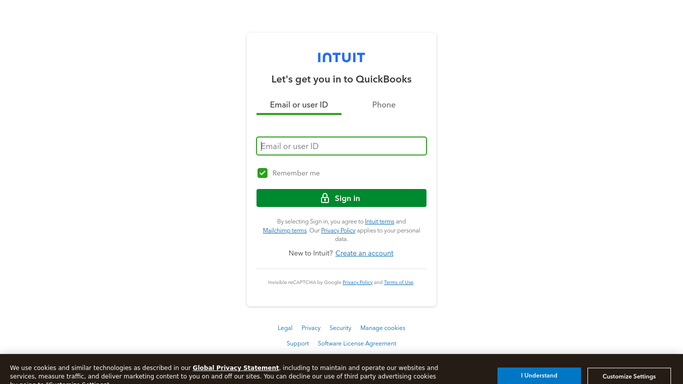Open reCAPTCHA Privacy Policy link
683x384 pixels.
tap(357, 282)
